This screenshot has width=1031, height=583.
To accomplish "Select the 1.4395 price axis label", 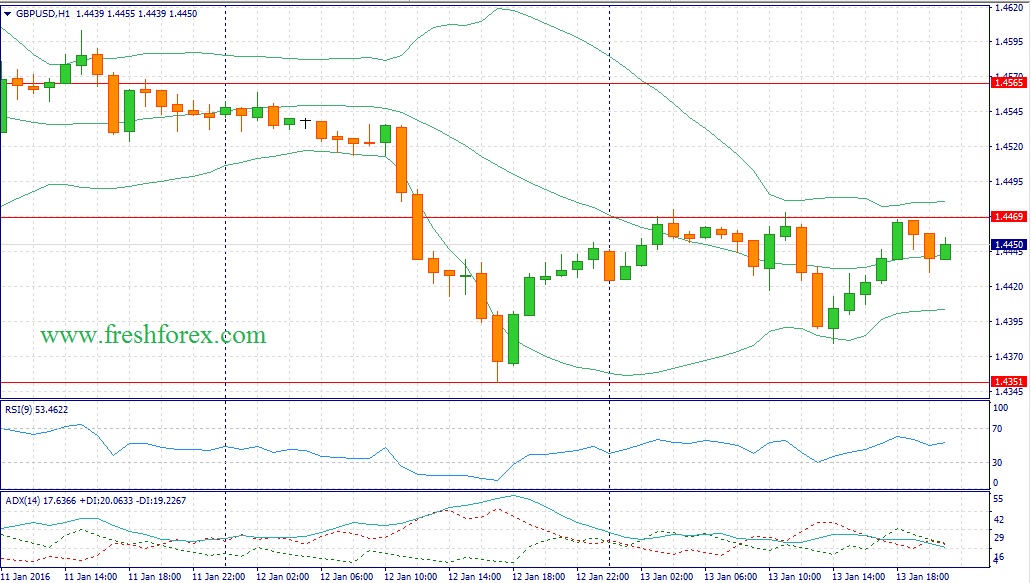I will [x=1006, y=322].
